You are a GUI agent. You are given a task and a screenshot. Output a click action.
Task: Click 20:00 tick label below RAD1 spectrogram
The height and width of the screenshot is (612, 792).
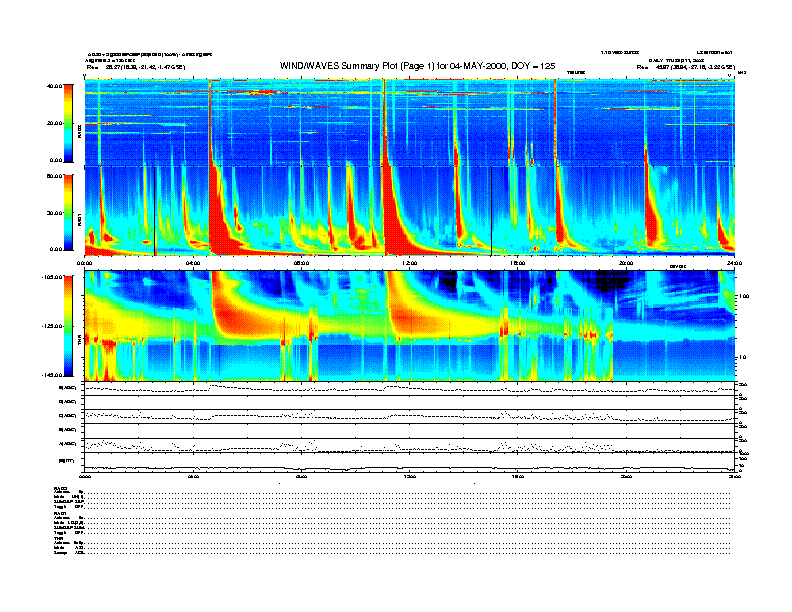(626, 263)
